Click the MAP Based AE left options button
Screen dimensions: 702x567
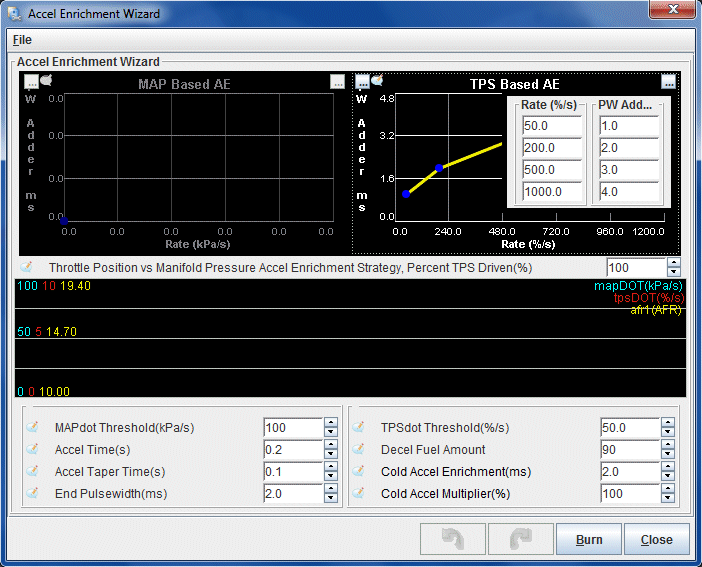pos(31,82)
